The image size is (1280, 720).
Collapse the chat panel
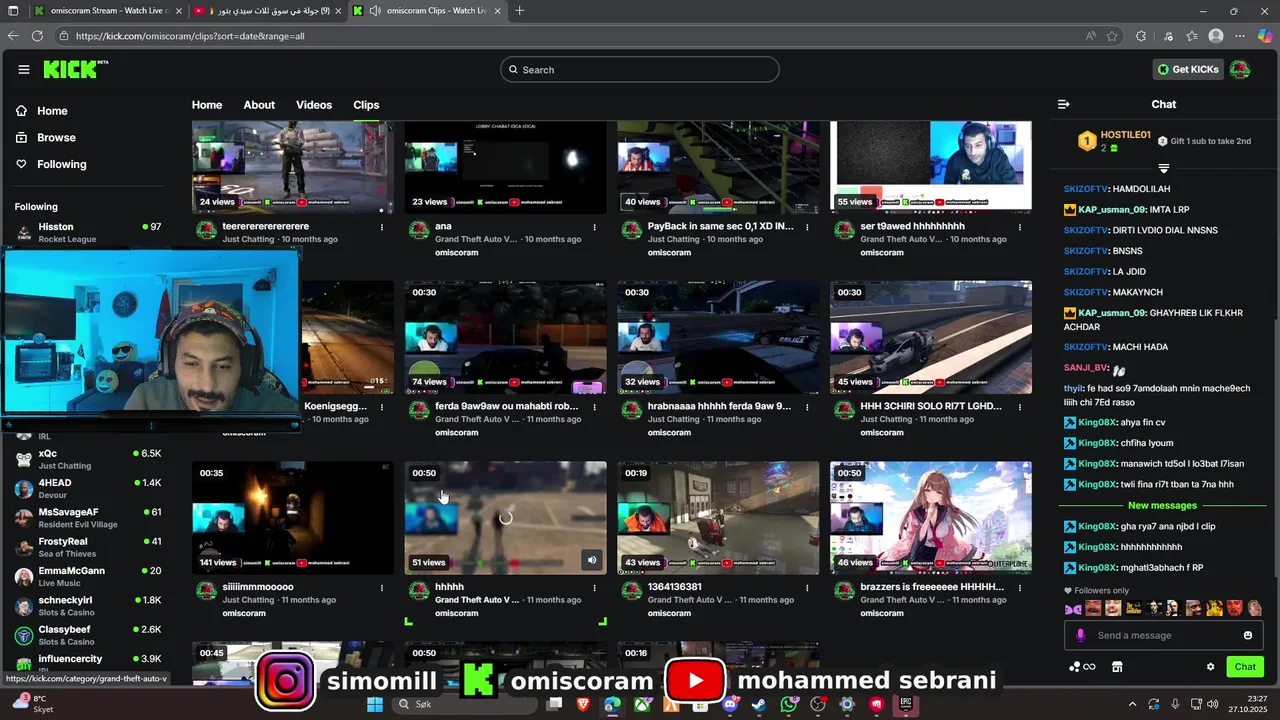point(1063,104)
